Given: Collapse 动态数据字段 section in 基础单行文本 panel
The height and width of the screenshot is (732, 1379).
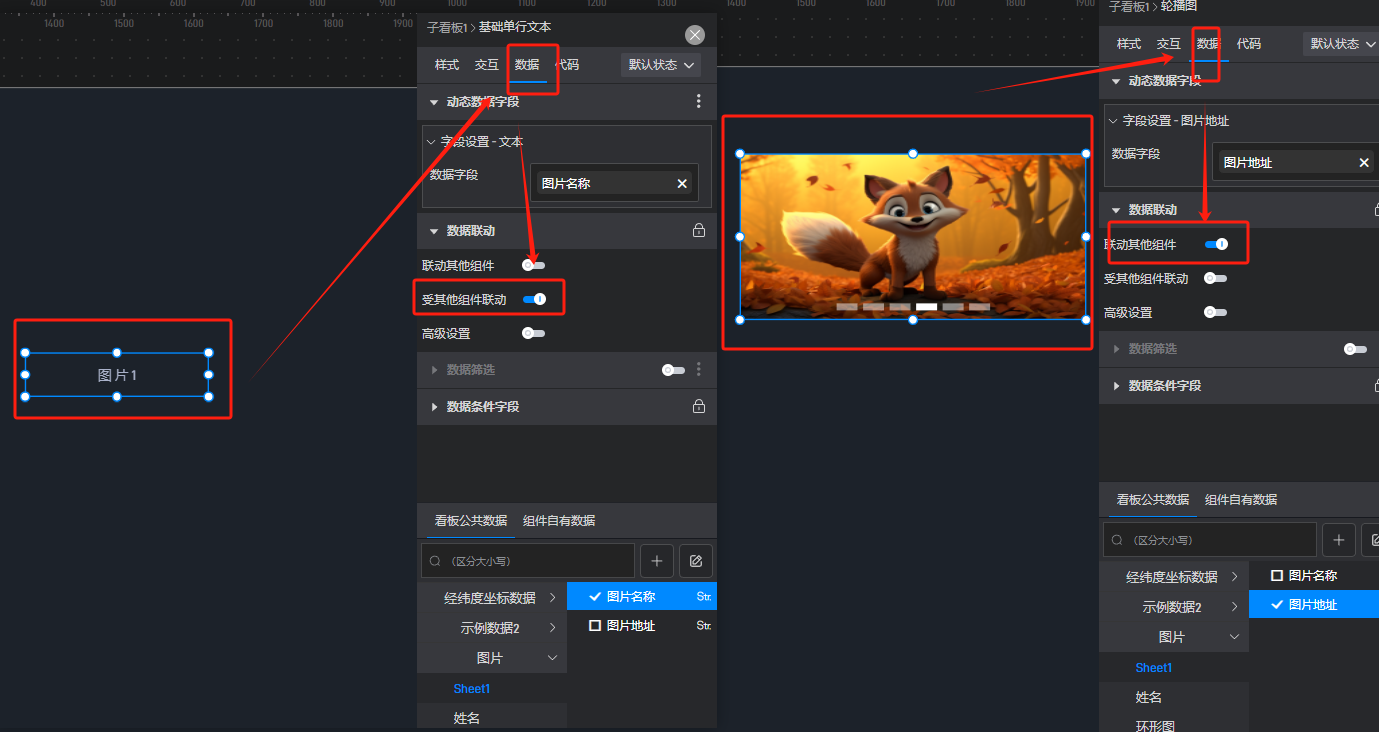Looking at the screenshot, I should [434, 102].
